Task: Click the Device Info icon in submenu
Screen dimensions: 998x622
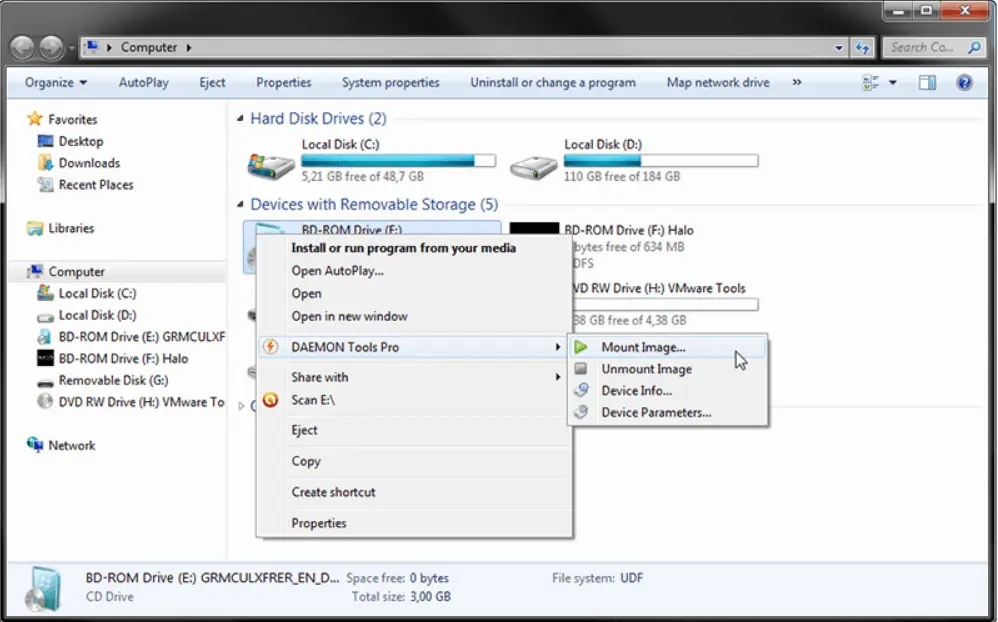Action: click(x=581, y=391)
